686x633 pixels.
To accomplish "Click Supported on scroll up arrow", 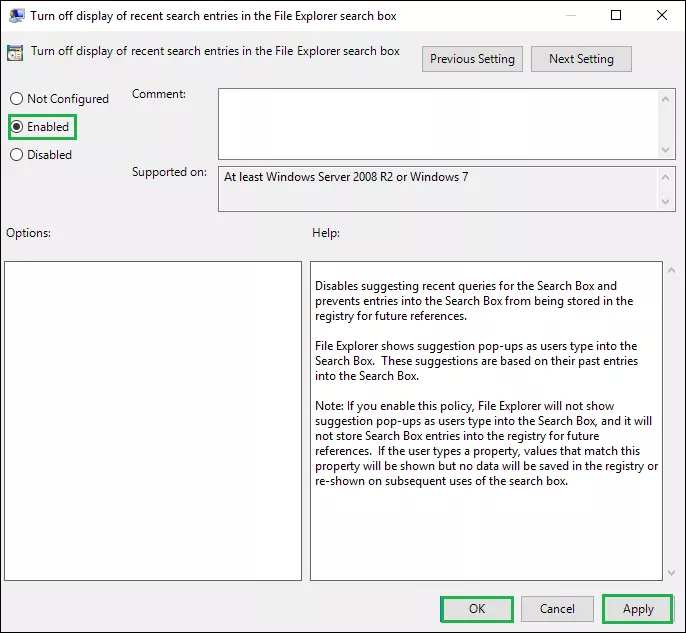I will (x=665, y=177).
